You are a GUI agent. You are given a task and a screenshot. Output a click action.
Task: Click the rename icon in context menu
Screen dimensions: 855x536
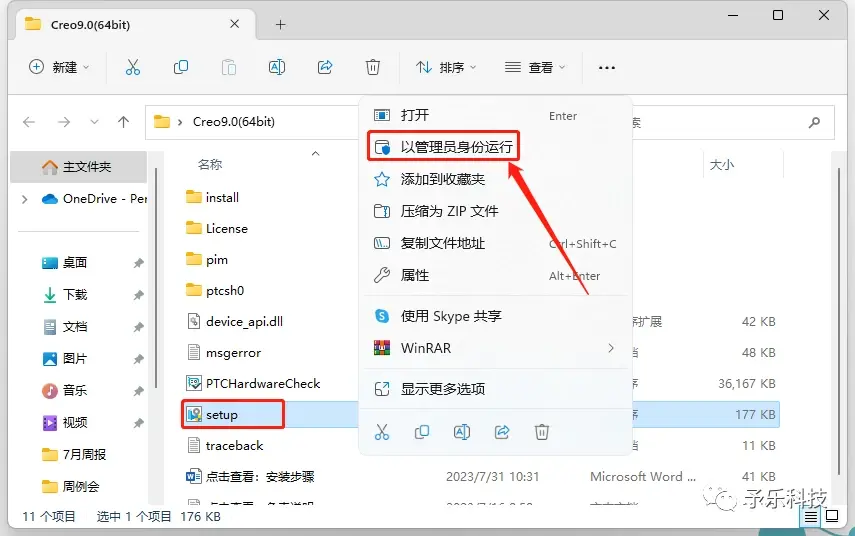click(x=462, y=432)
